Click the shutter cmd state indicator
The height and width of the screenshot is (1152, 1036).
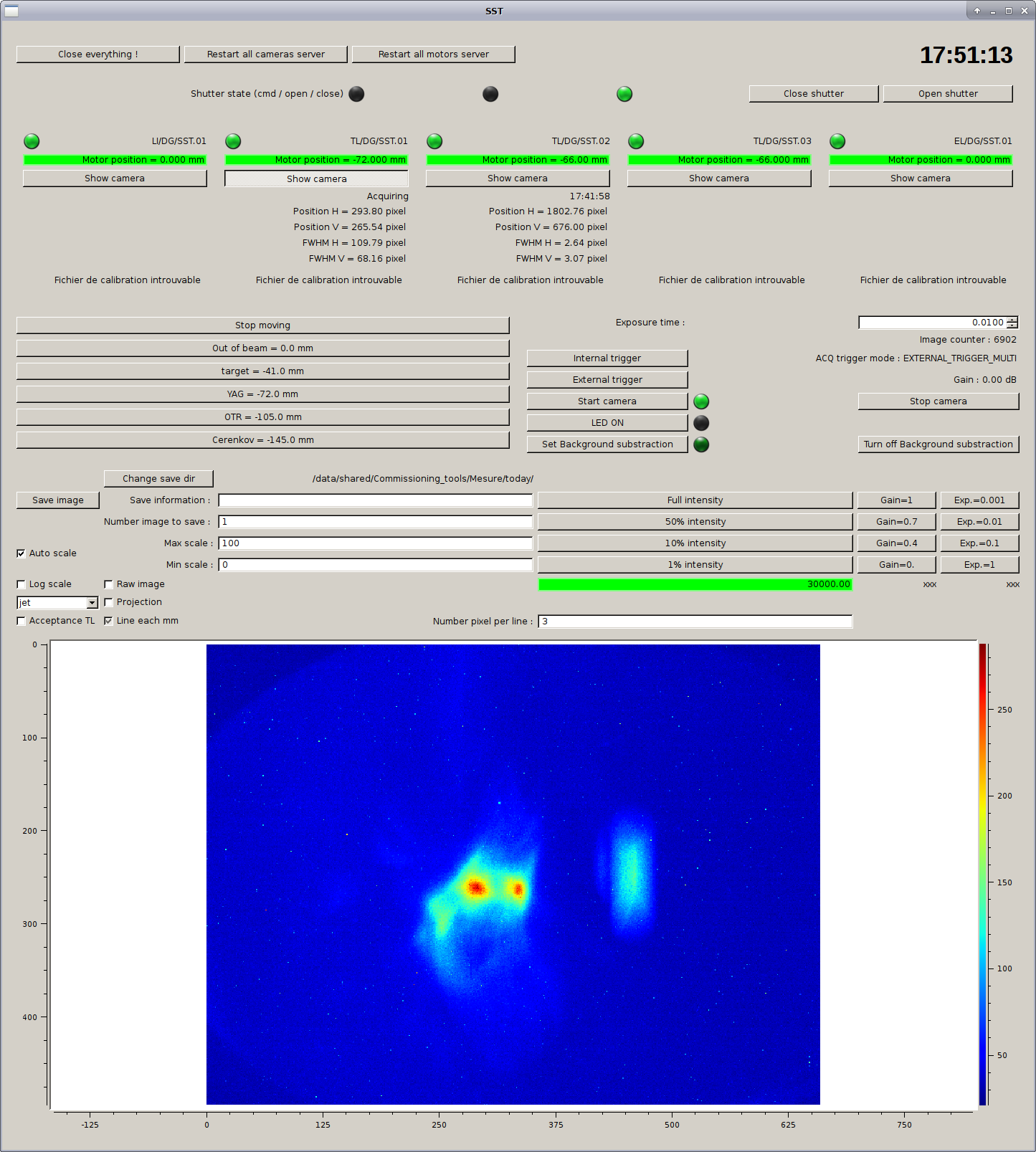click(356, 94)
